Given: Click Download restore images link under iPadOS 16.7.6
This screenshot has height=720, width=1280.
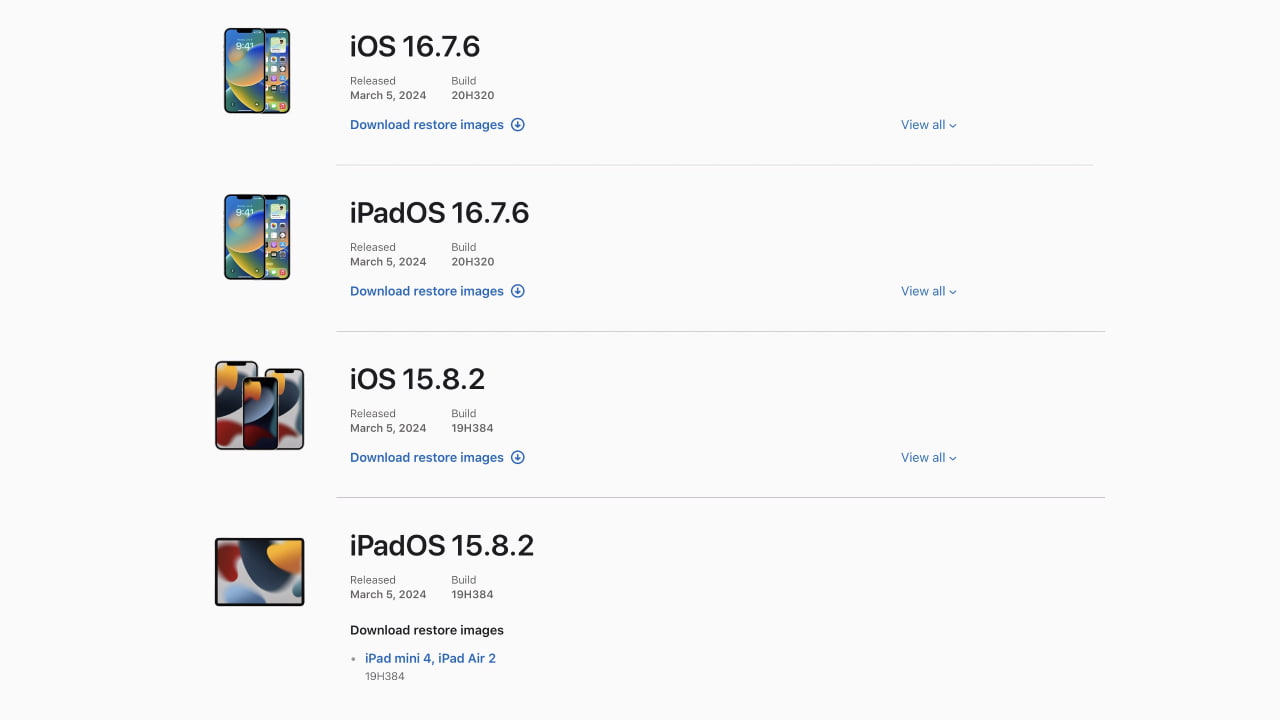Looking at the screenshot, I should [427, 291].
